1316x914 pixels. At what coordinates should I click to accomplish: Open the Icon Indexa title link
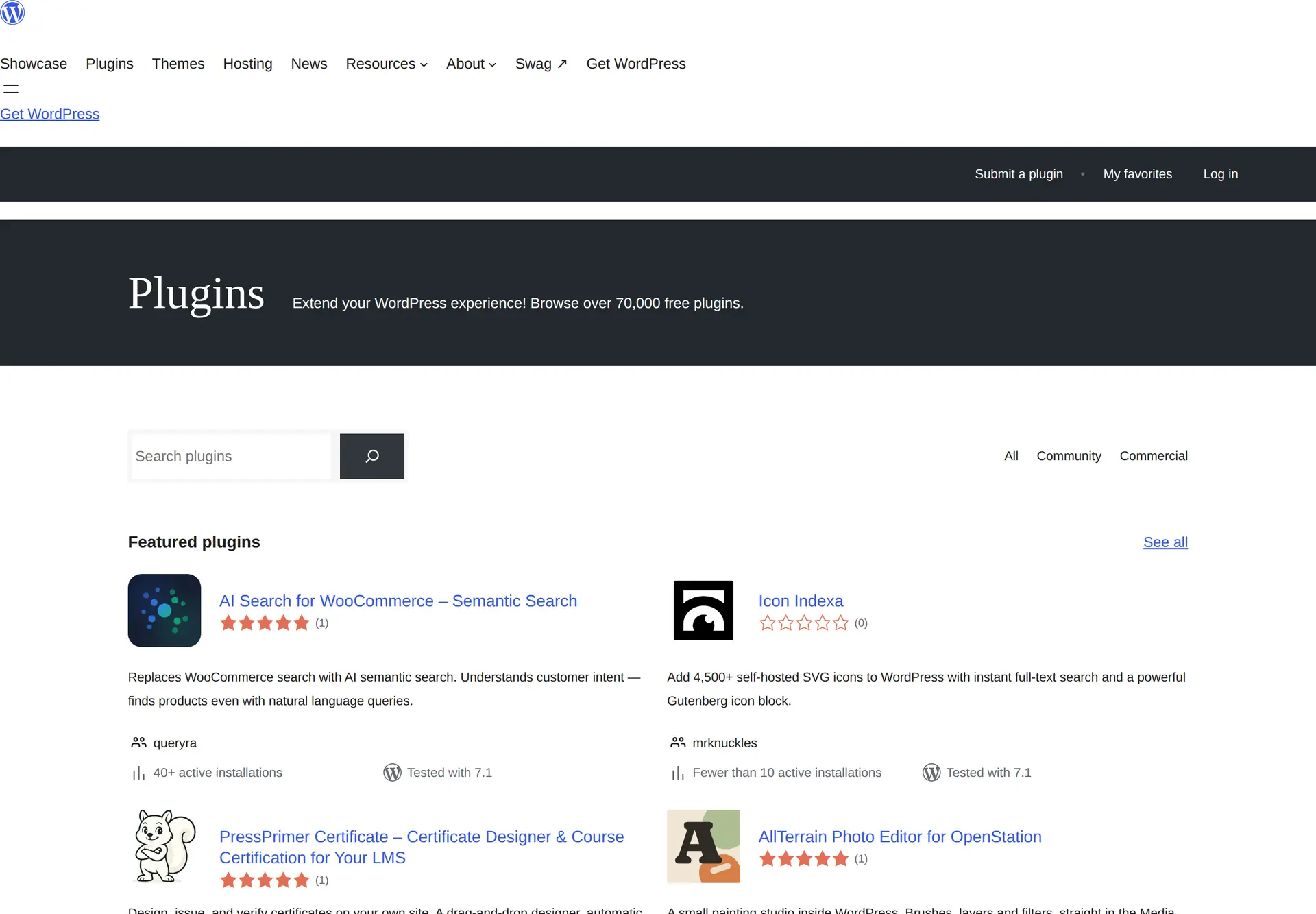(x=801, y=601)
